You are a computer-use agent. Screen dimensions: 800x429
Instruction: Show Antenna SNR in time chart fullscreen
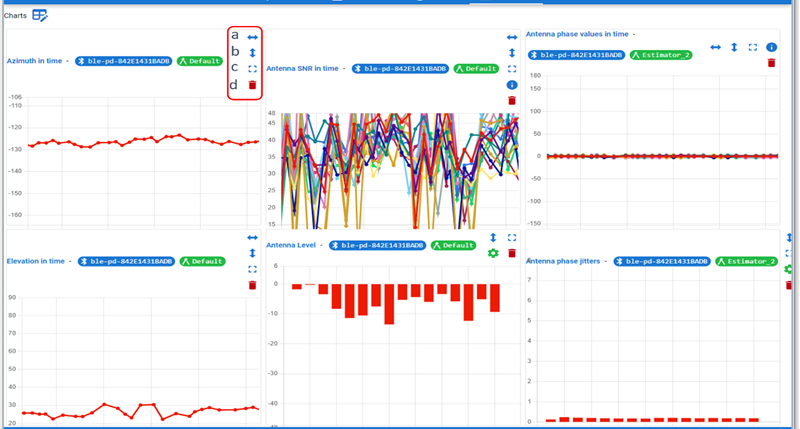coord(512,69)
